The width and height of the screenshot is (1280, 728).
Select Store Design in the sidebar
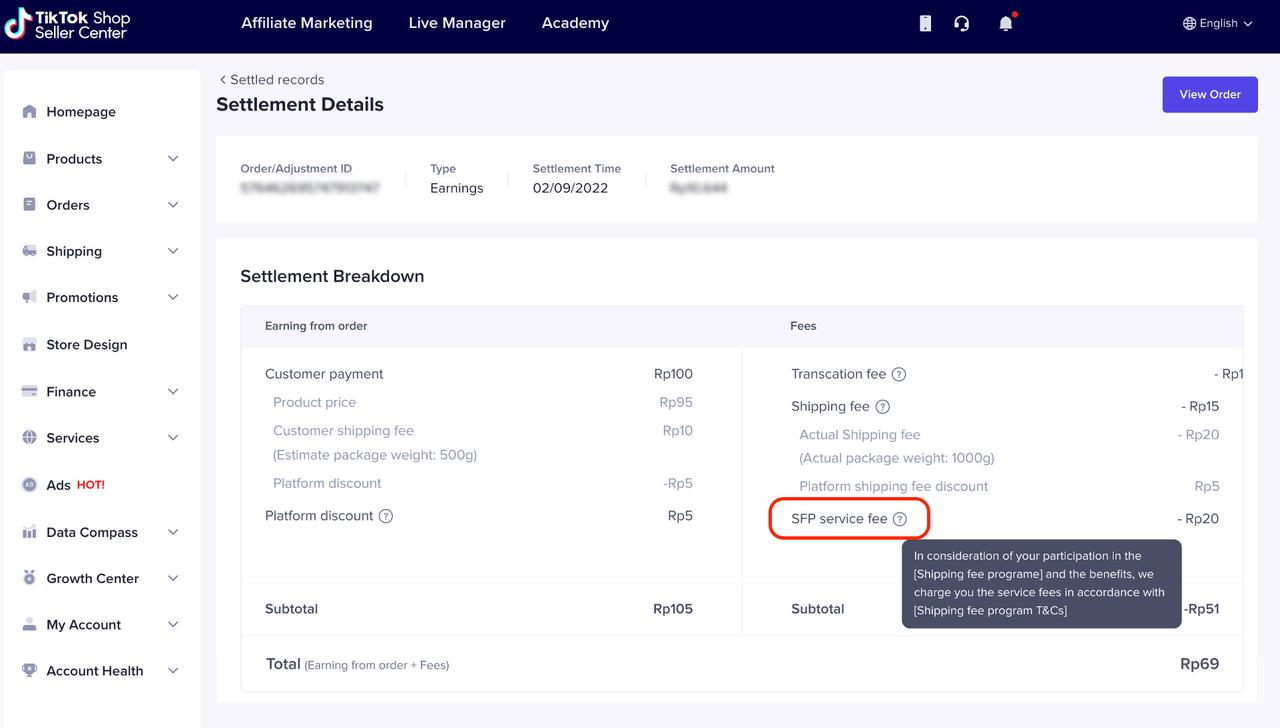(x=86, y=345)
